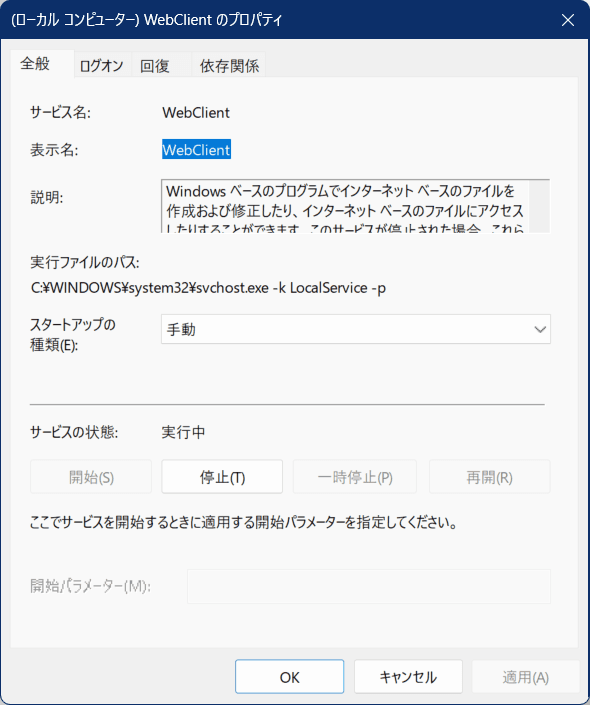The width and height of the screenshot is (590, 705).
Task: Click the 開始パラメーター(M): label
Action: [x=90, y=586]
